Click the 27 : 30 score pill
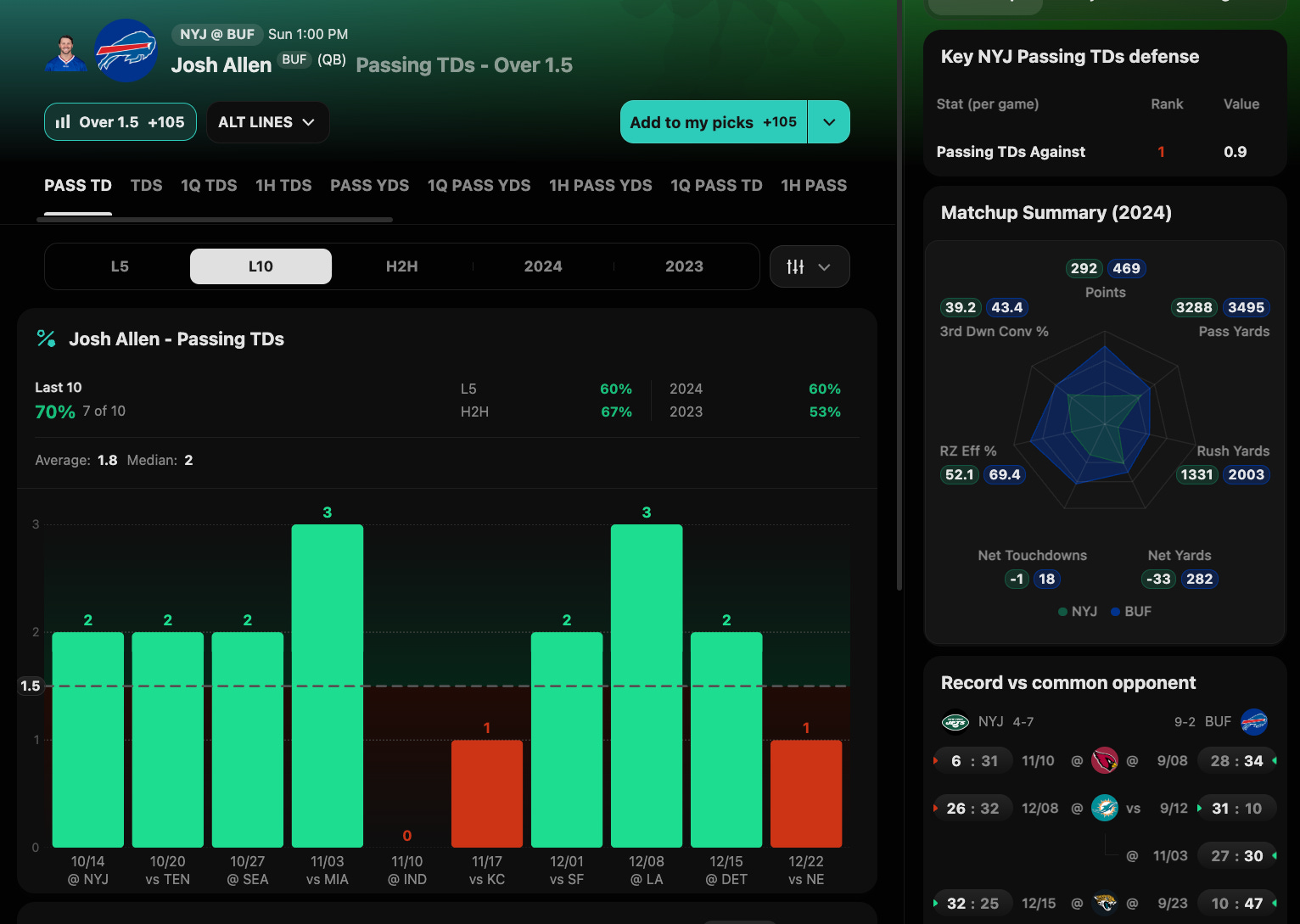The image size is (1300, 924). click(x=1236, y=856)
